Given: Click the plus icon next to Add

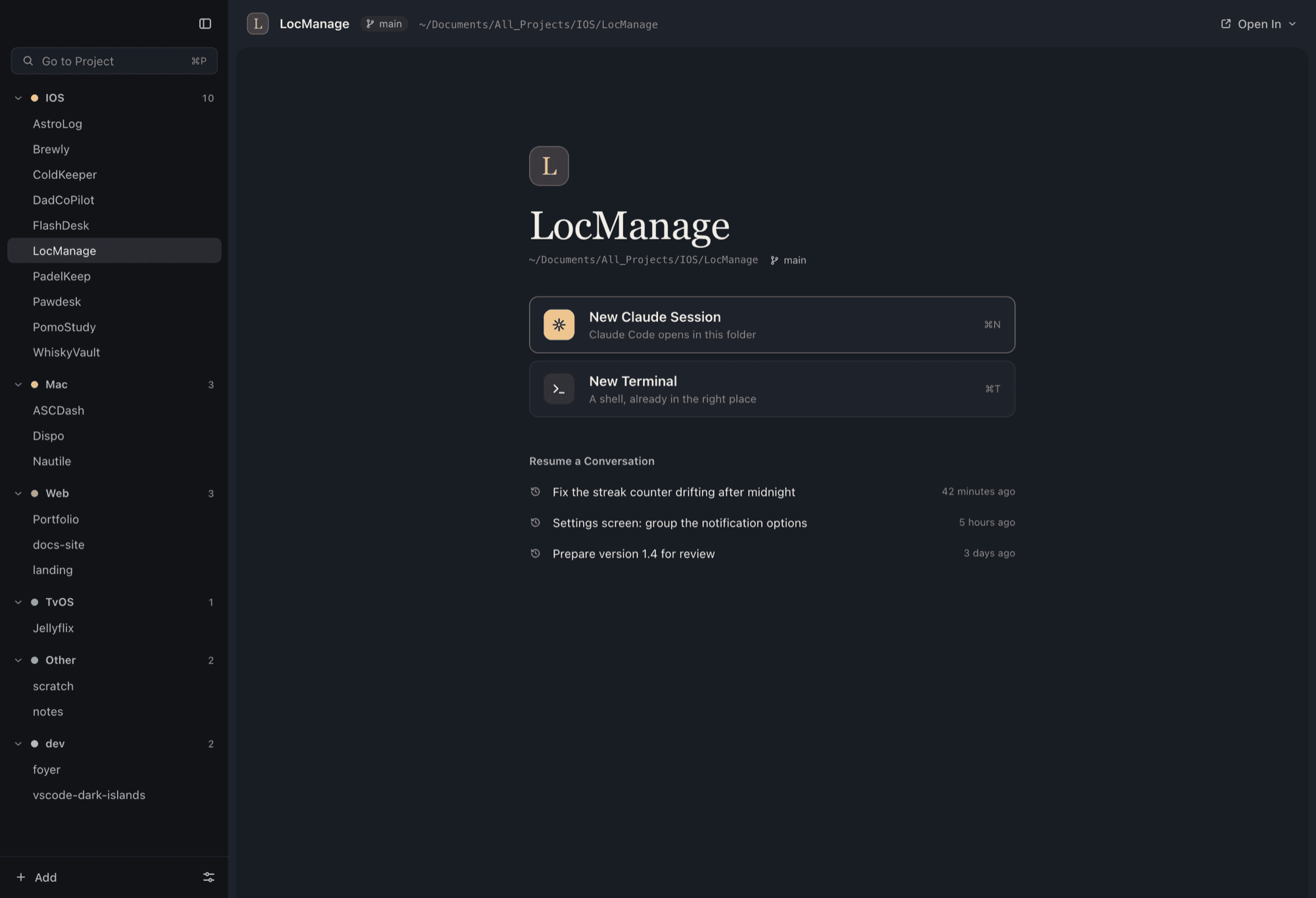Looking at the screenshot, I should [21, 877].
